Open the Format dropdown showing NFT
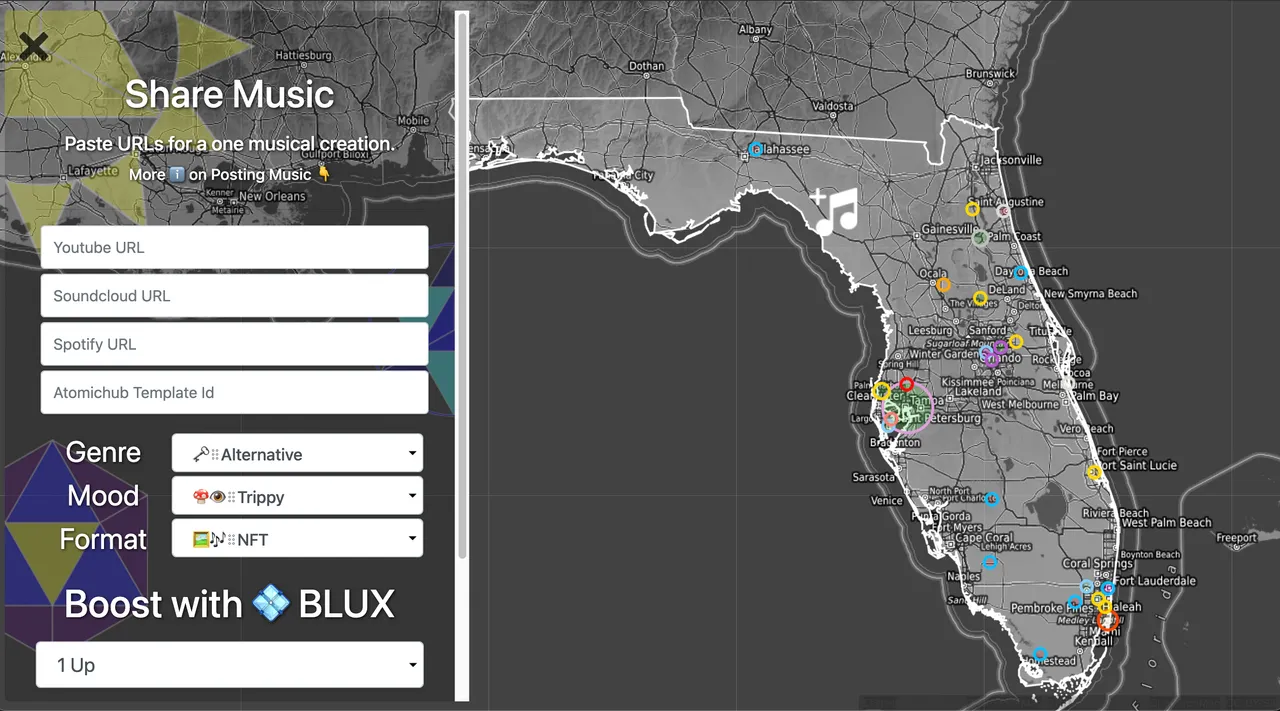The image size is (1280, 711). (x=297, y=538)
